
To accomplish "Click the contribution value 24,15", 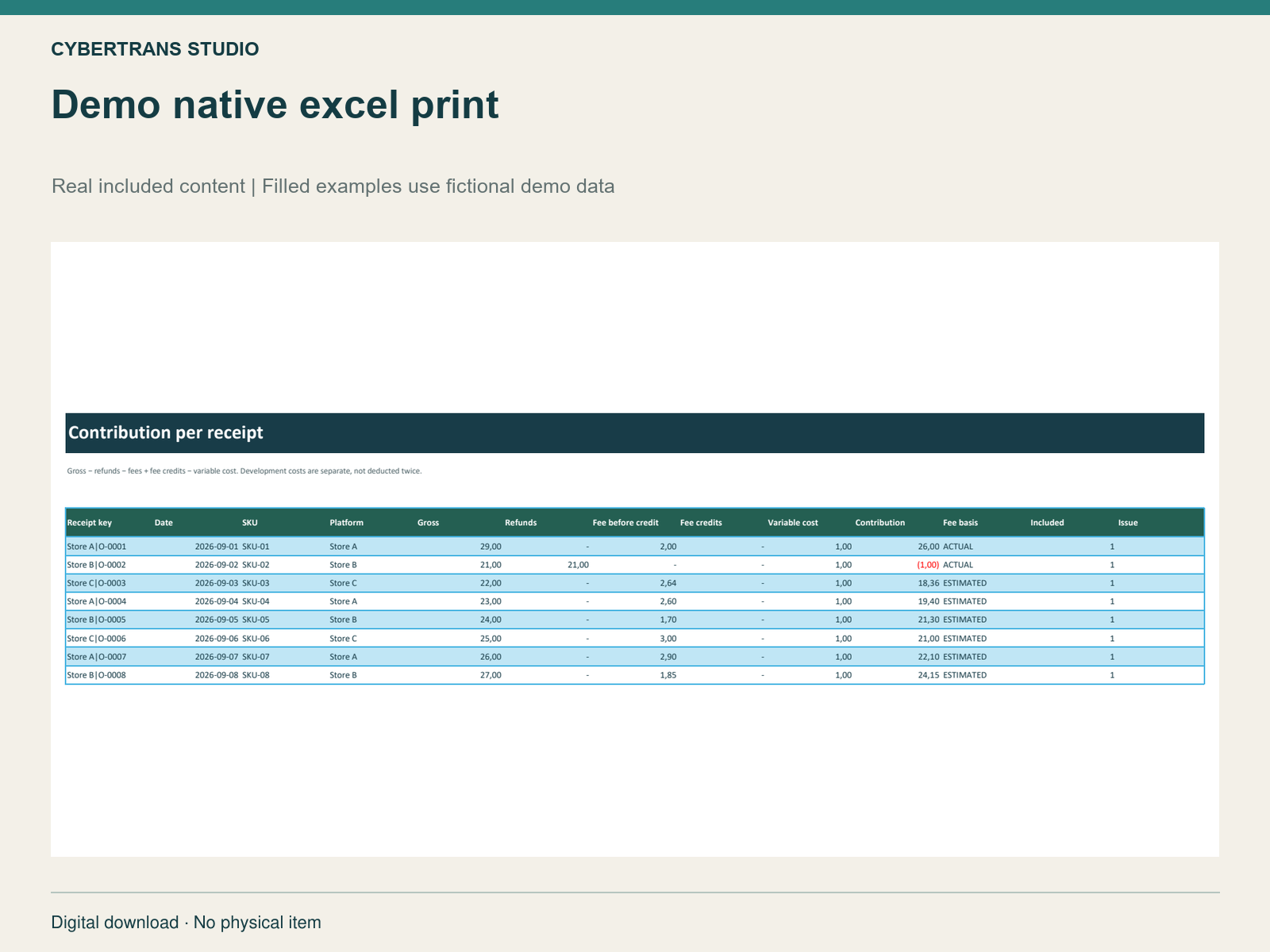I will [929, 675].
